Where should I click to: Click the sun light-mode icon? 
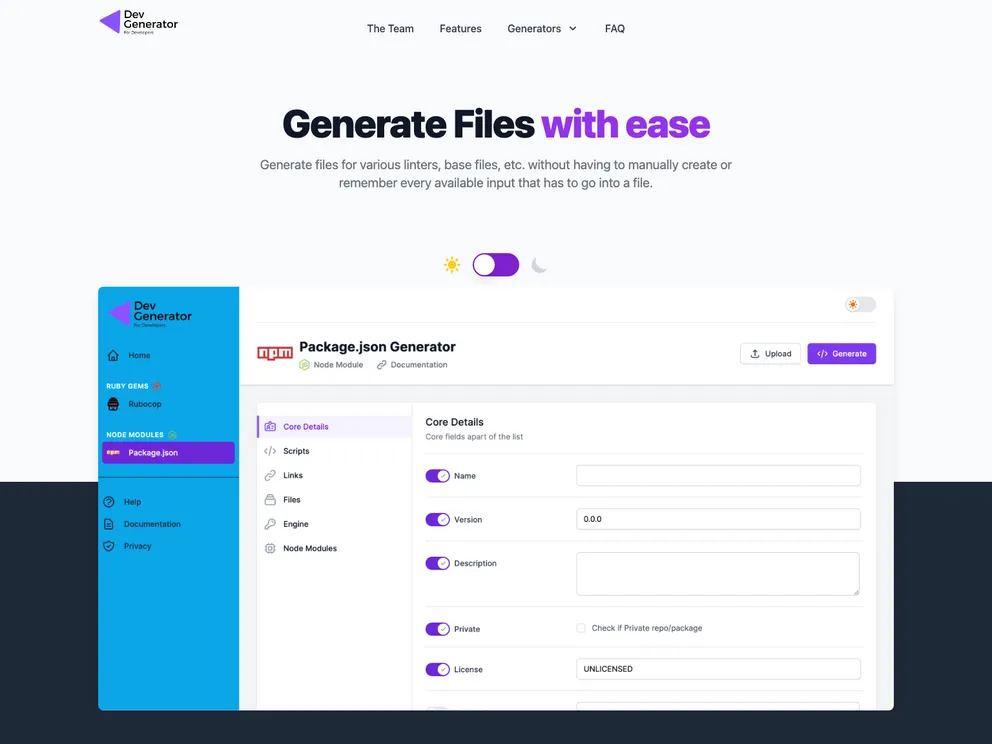pos(452,265)
